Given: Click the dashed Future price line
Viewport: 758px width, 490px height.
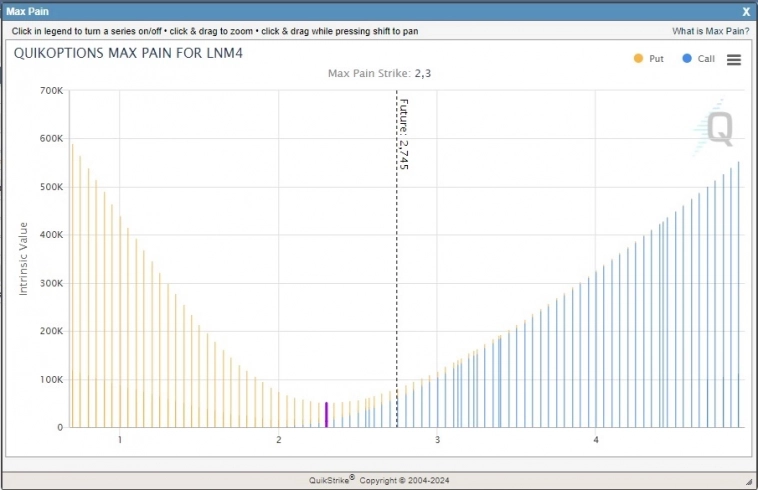Looking at the screenshot, I should point(397,300).
